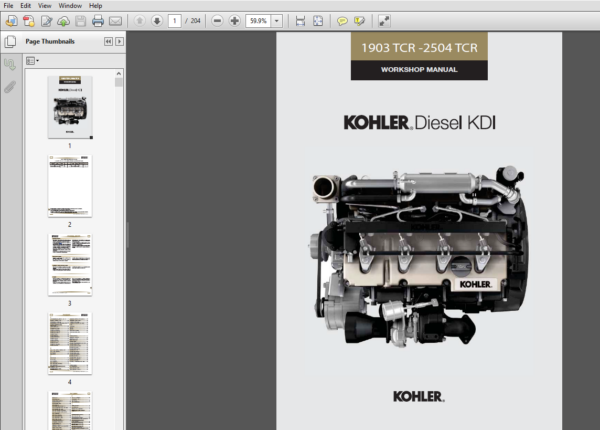Open the Window menu
600x430 pixels.
[70, 6]
